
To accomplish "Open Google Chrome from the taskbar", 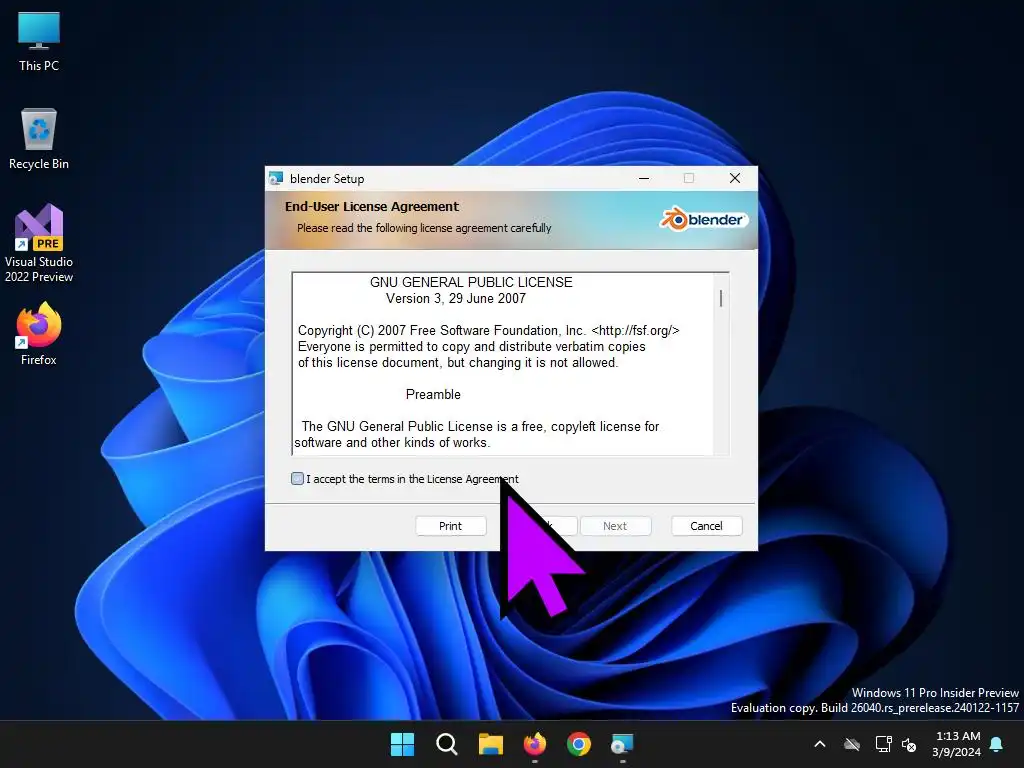I will click(579, 744).
